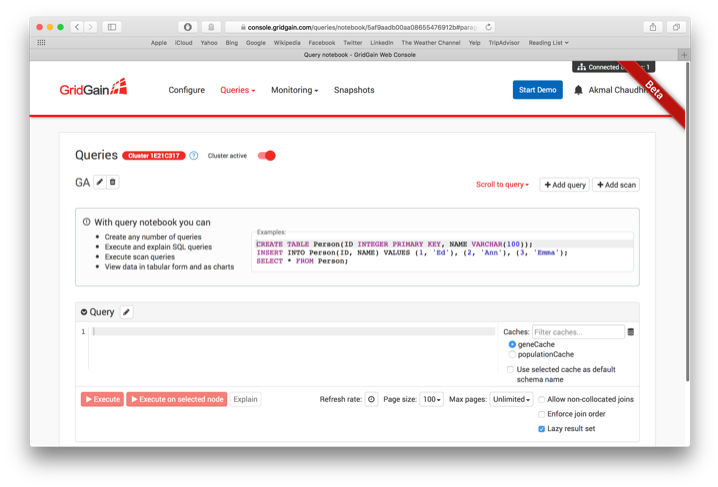Open the Scroll to query dropdown
This screenshot has width=718, height=487.
coord(502,184)
